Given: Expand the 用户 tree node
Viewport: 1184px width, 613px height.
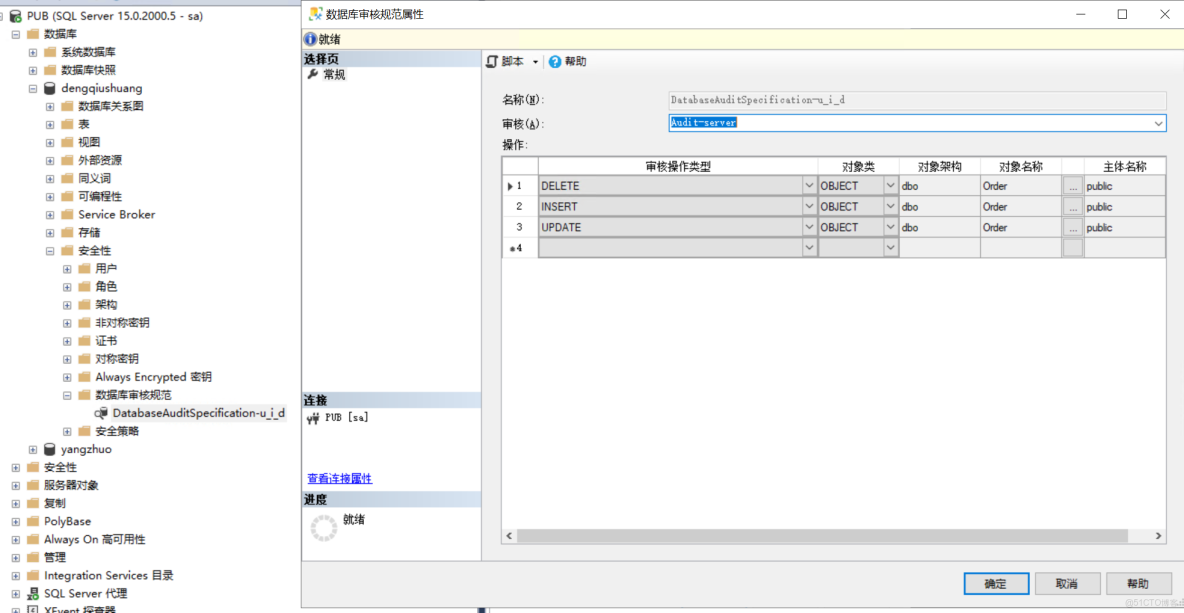Looking at the screenshot, I should (66, 268).
